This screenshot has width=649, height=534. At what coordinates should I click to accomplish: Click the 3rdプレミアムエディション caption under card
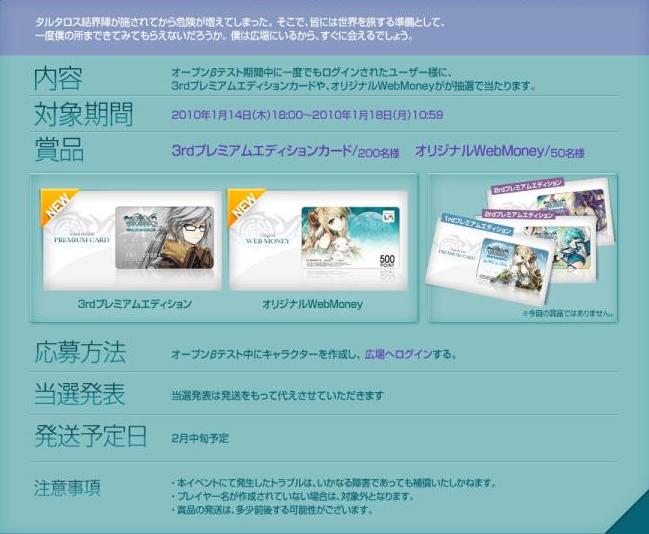pyautogui.click(x=135, y=304)
